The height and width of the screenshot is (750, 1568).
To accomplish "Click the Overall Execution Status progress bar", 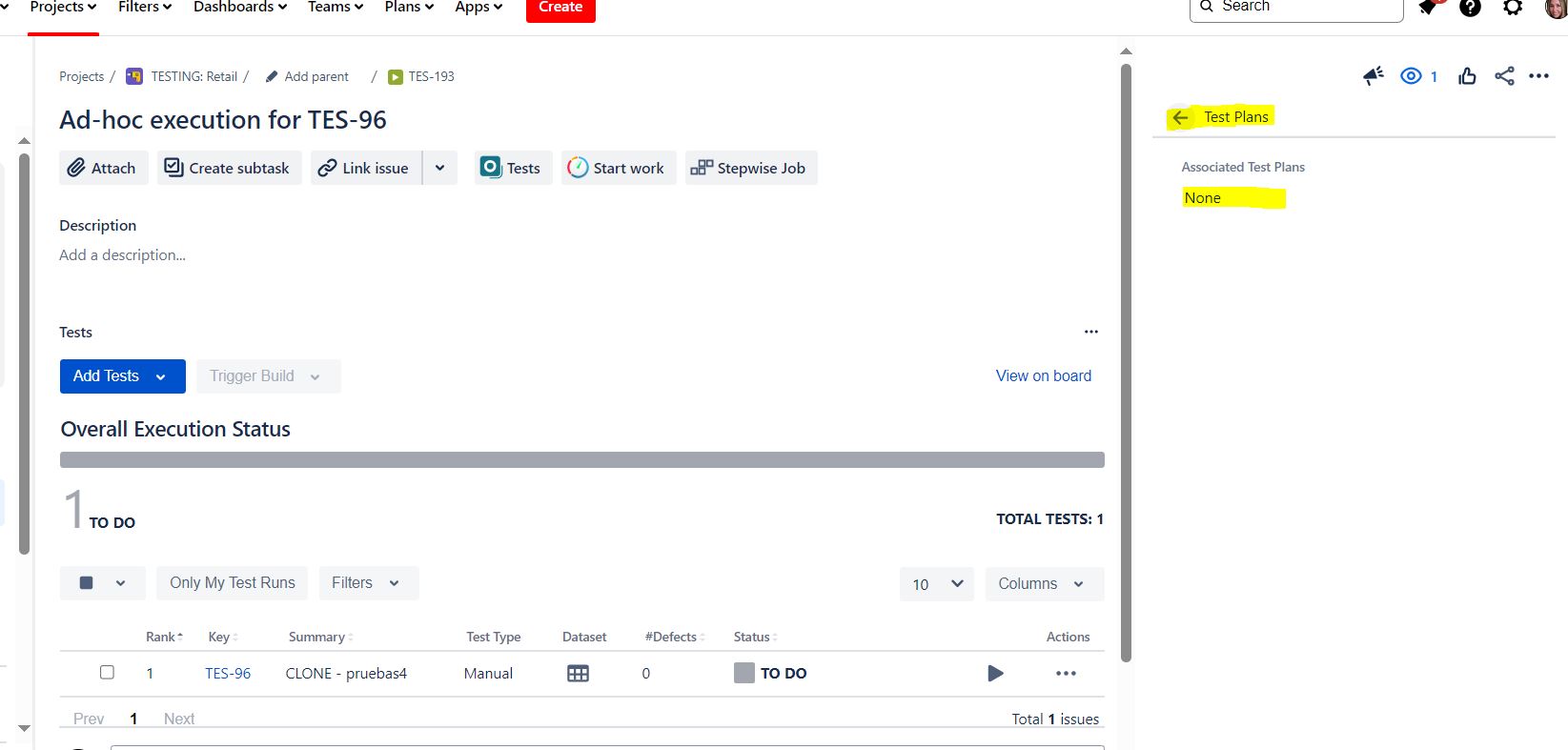I will pyautogui.click(x=582, y=460).
